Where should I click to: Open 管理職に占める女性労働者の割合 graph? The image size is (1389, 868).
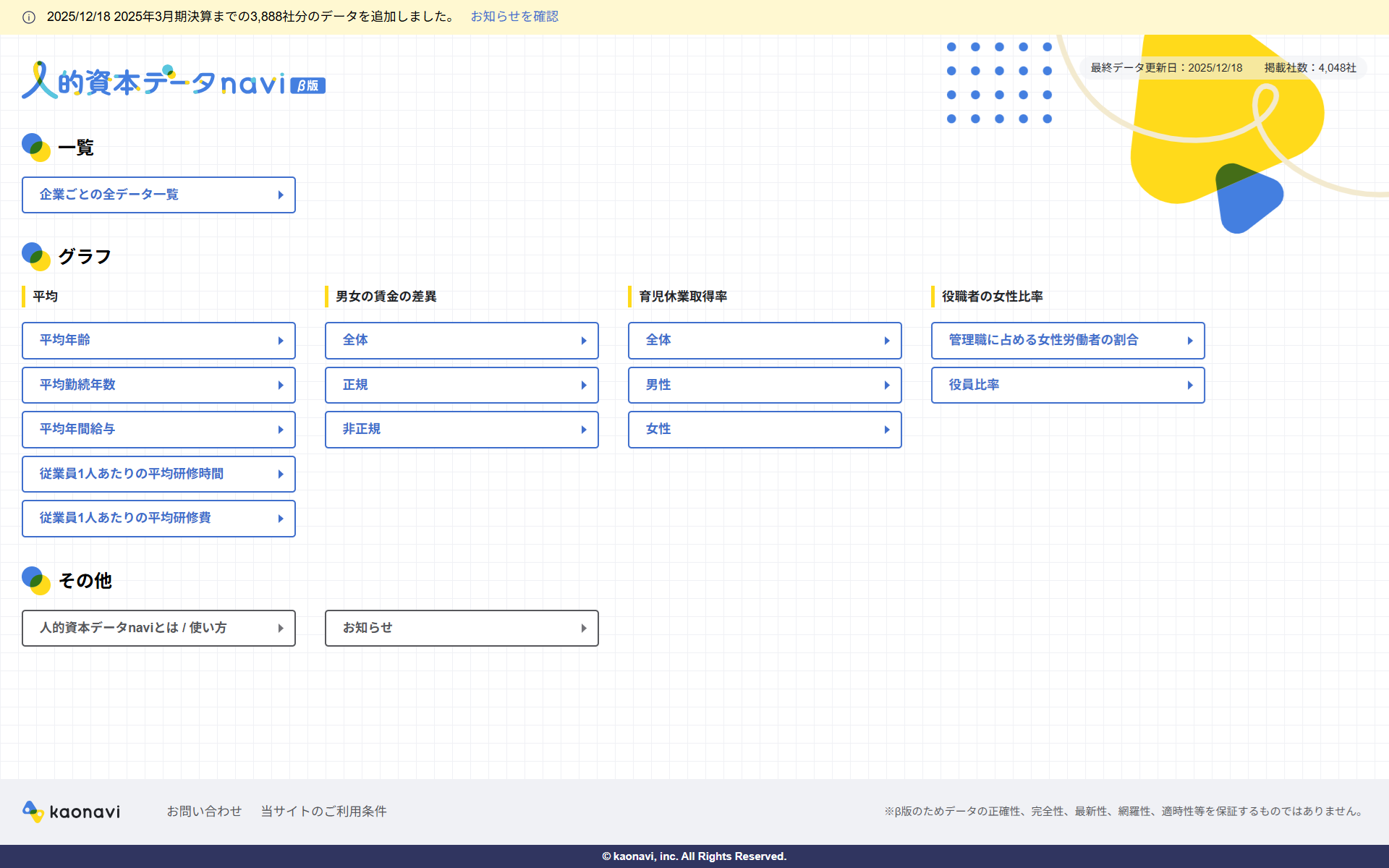(1068, 341)
